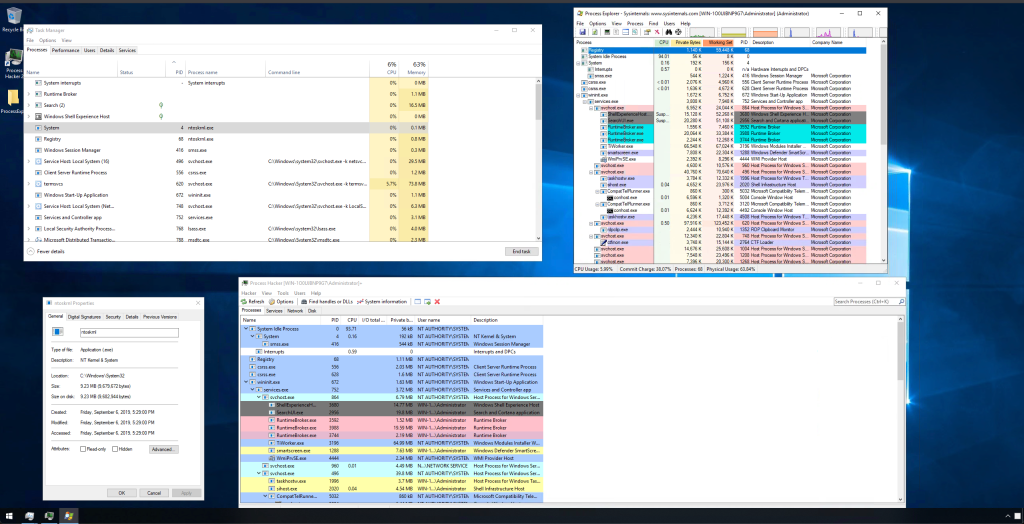The height and width of the screenshot is (524, 1024).
Task: Toggle the Hidden checkbox in ntoskrnl Properties
Action: [x=115, y=449]
